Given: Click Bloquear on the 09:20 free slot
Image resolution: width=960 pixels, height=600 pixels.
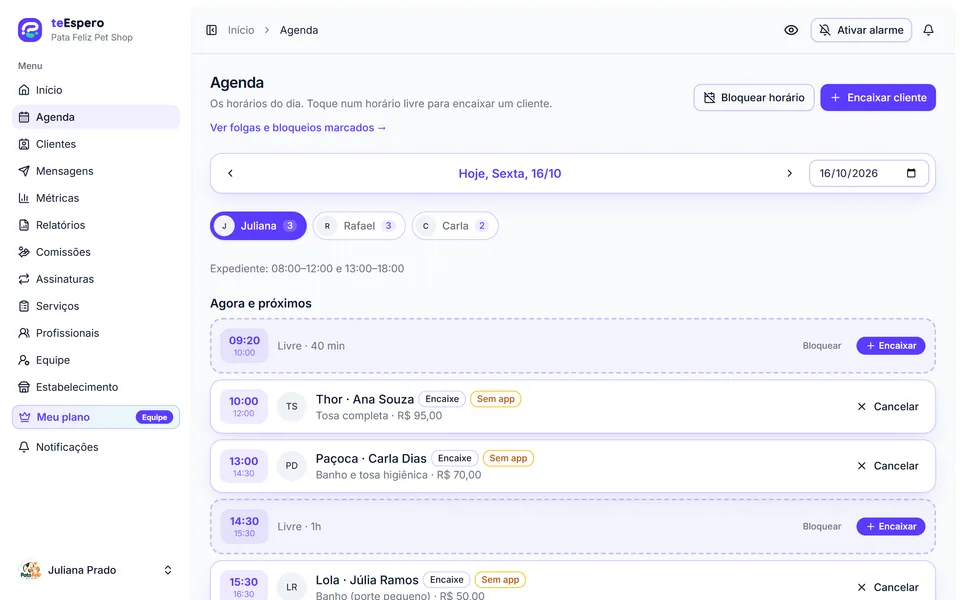Looking at the screenshot, I should point(822,345).
